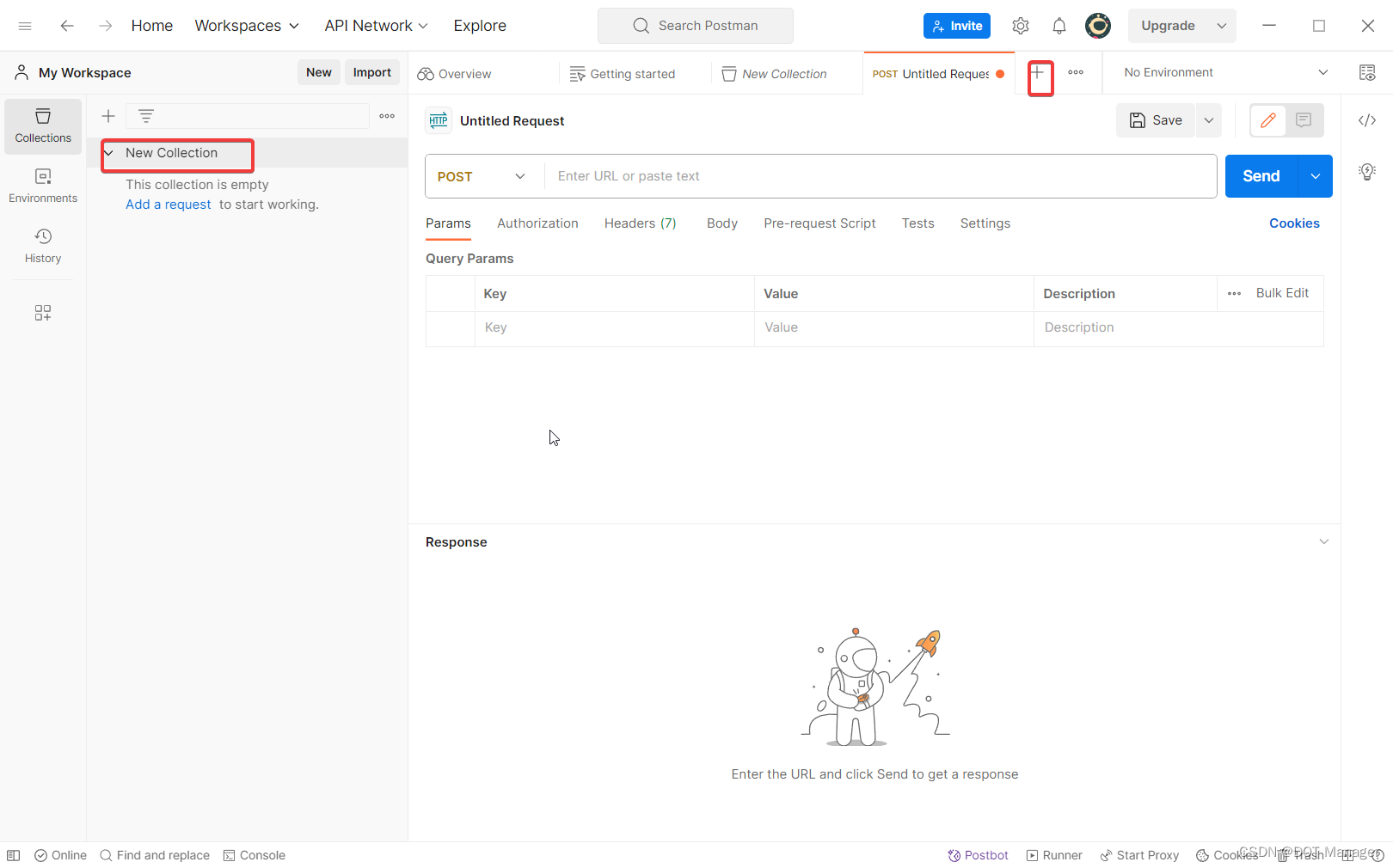This screenshot has width=1393, height=868.
Task: Open the configure sidebar grid icon
Action: 43,313
